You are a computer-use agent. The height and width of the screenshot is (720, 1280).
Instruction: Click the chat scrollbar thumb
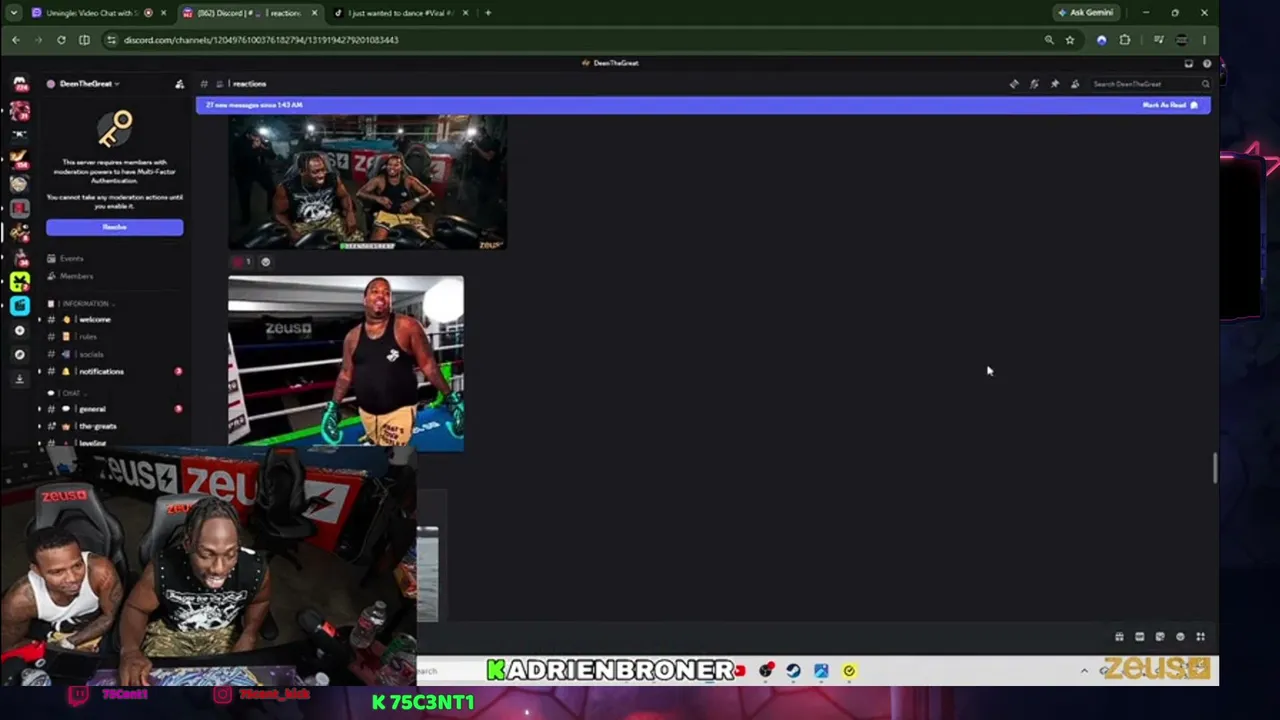tap(1215, 468)
